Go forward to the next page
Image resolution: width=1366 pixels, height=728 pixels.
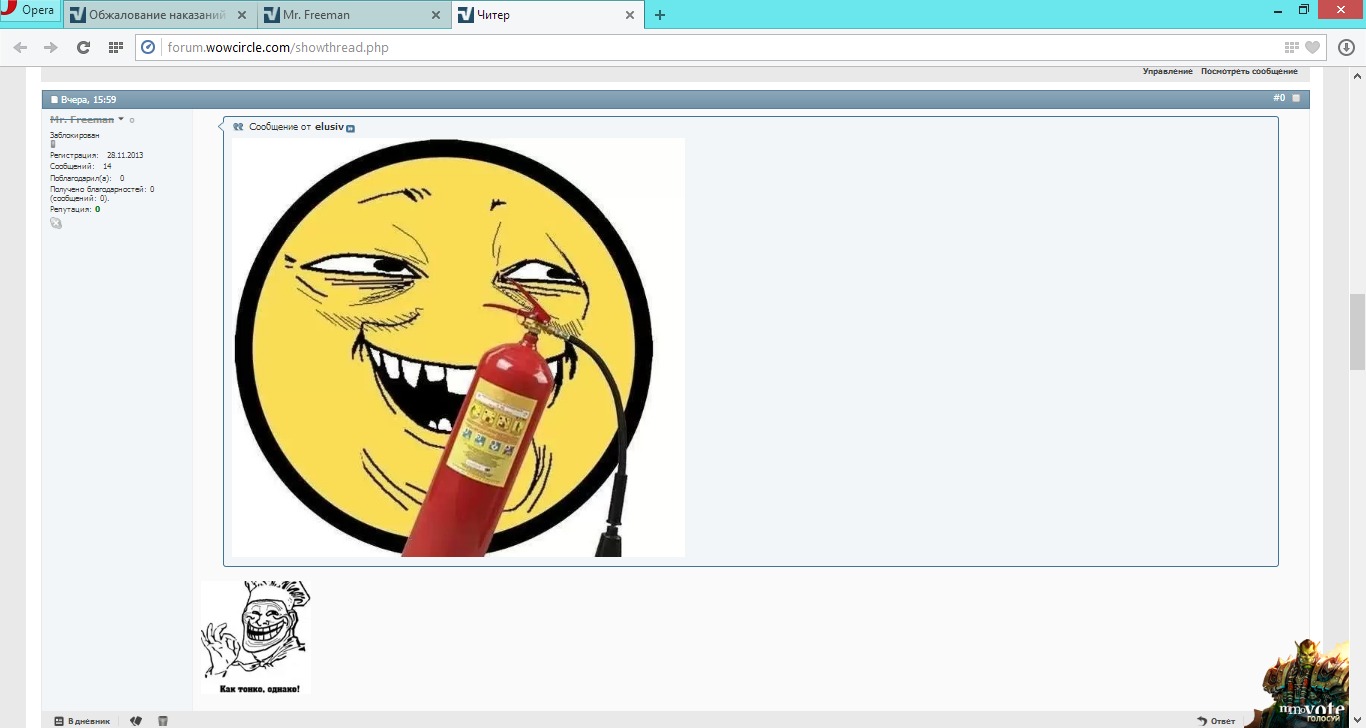point(51,47)
